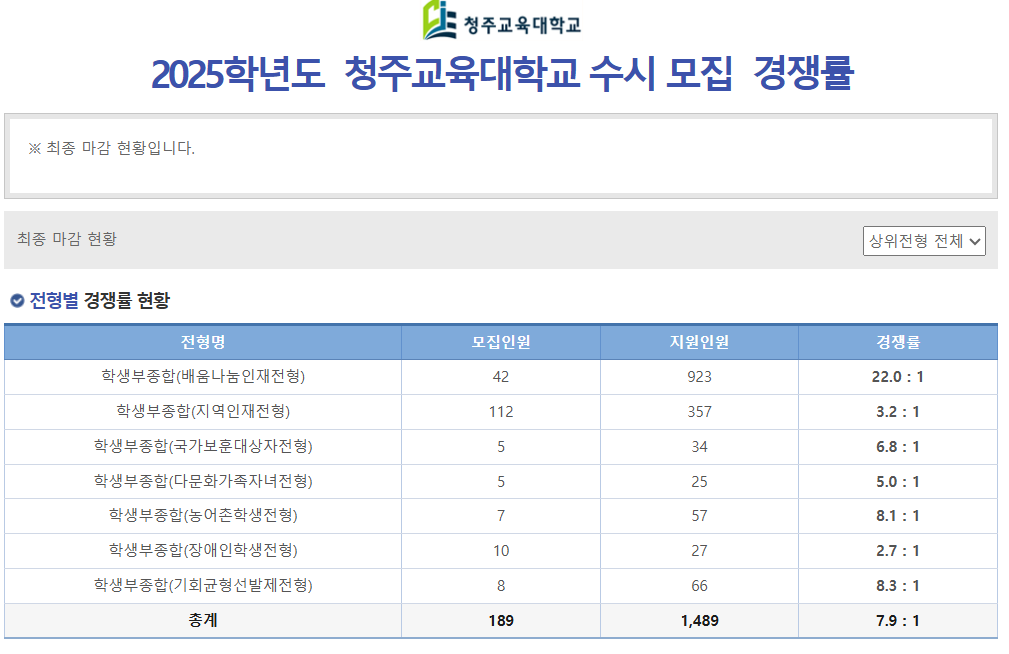Click the 모집인원 column header
The height and width of the screenshot is (654, 1009).
(x=501, y=342)
